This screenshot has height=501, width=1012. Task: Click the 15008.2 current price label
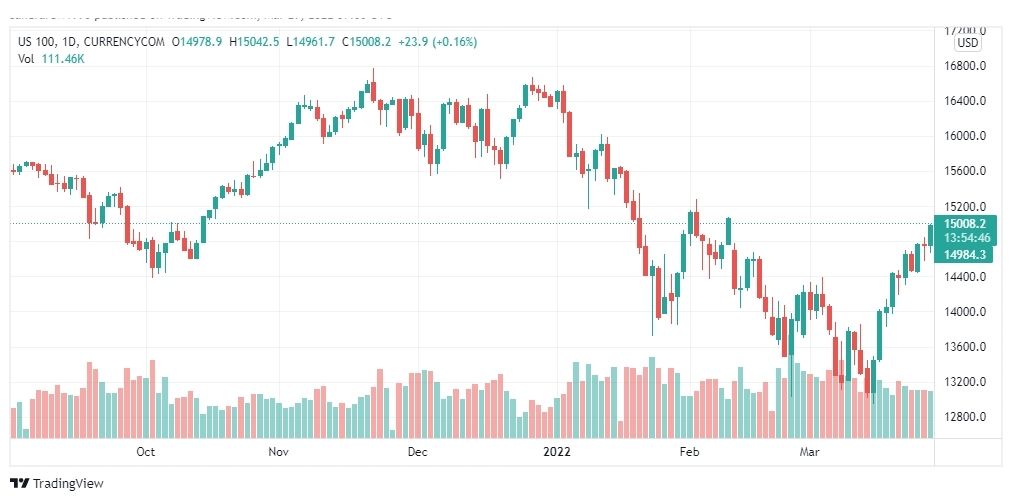(x=964, y=224)
